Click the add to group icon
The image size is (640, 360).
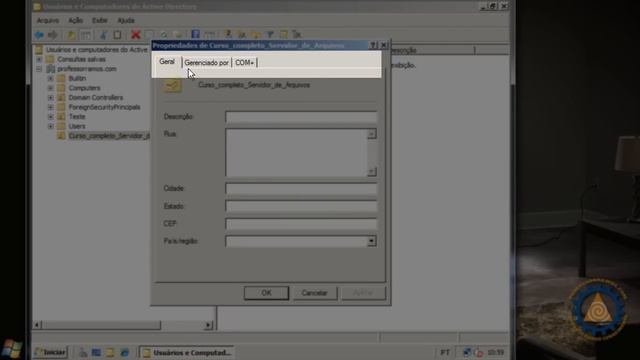(x=297, y=35)
